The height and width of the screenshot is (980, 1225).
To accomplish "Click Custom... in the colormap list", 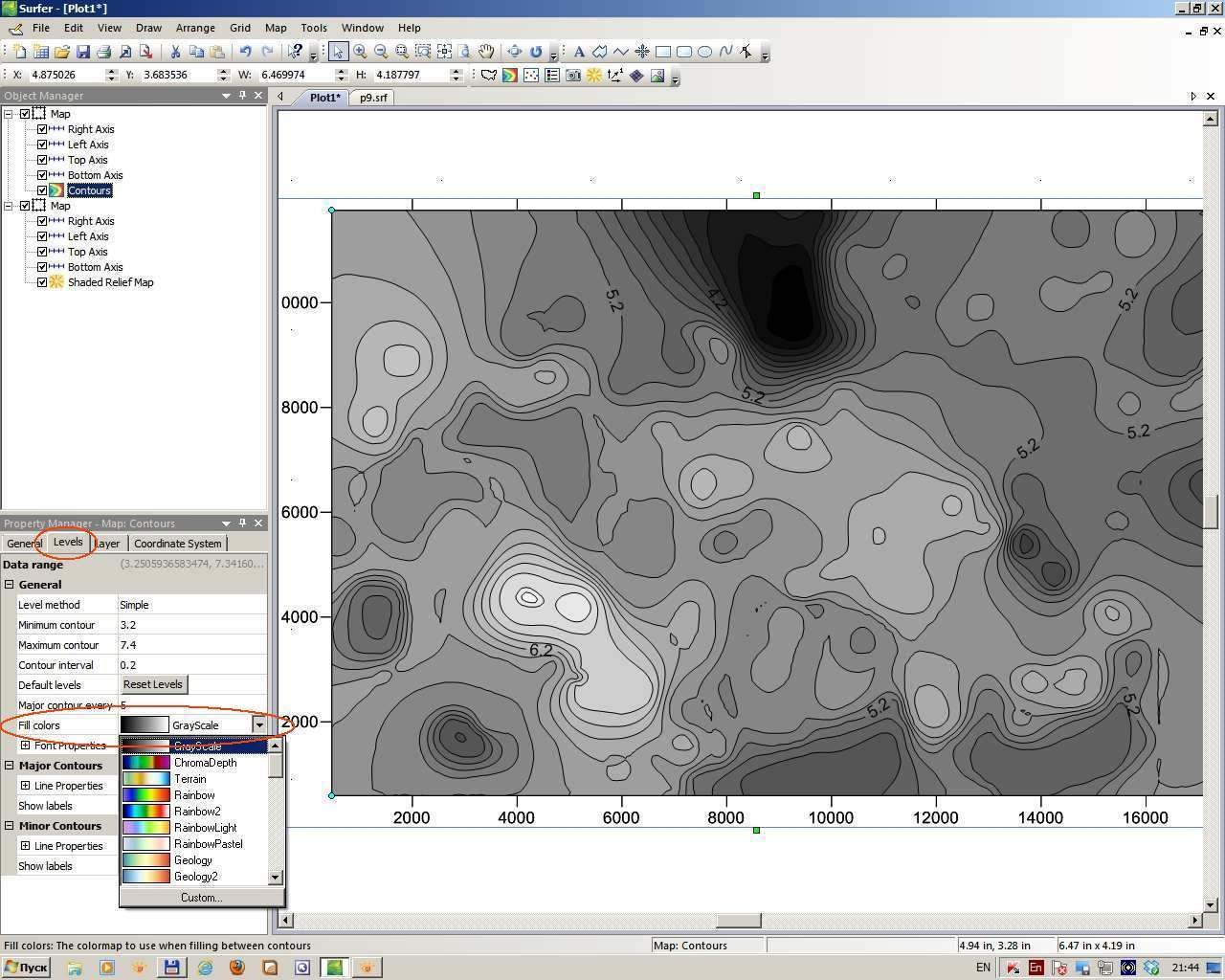I will pos(201,898).
